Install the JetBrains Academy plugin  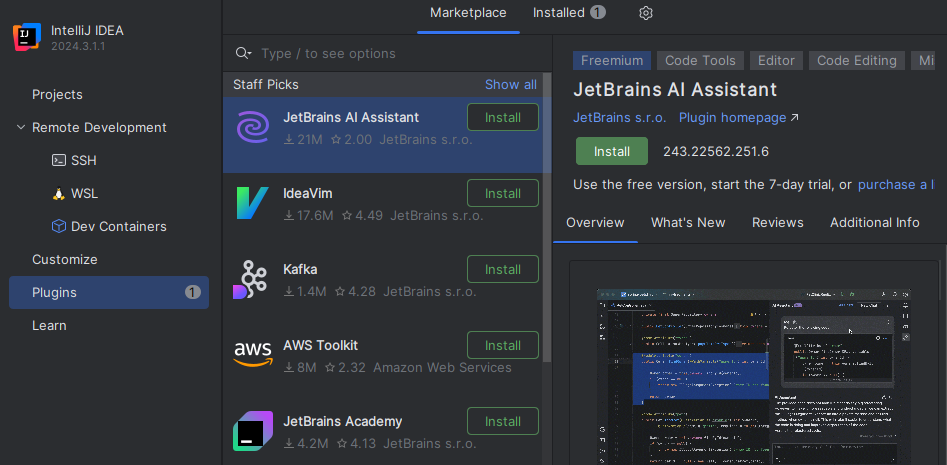point(502,422)
